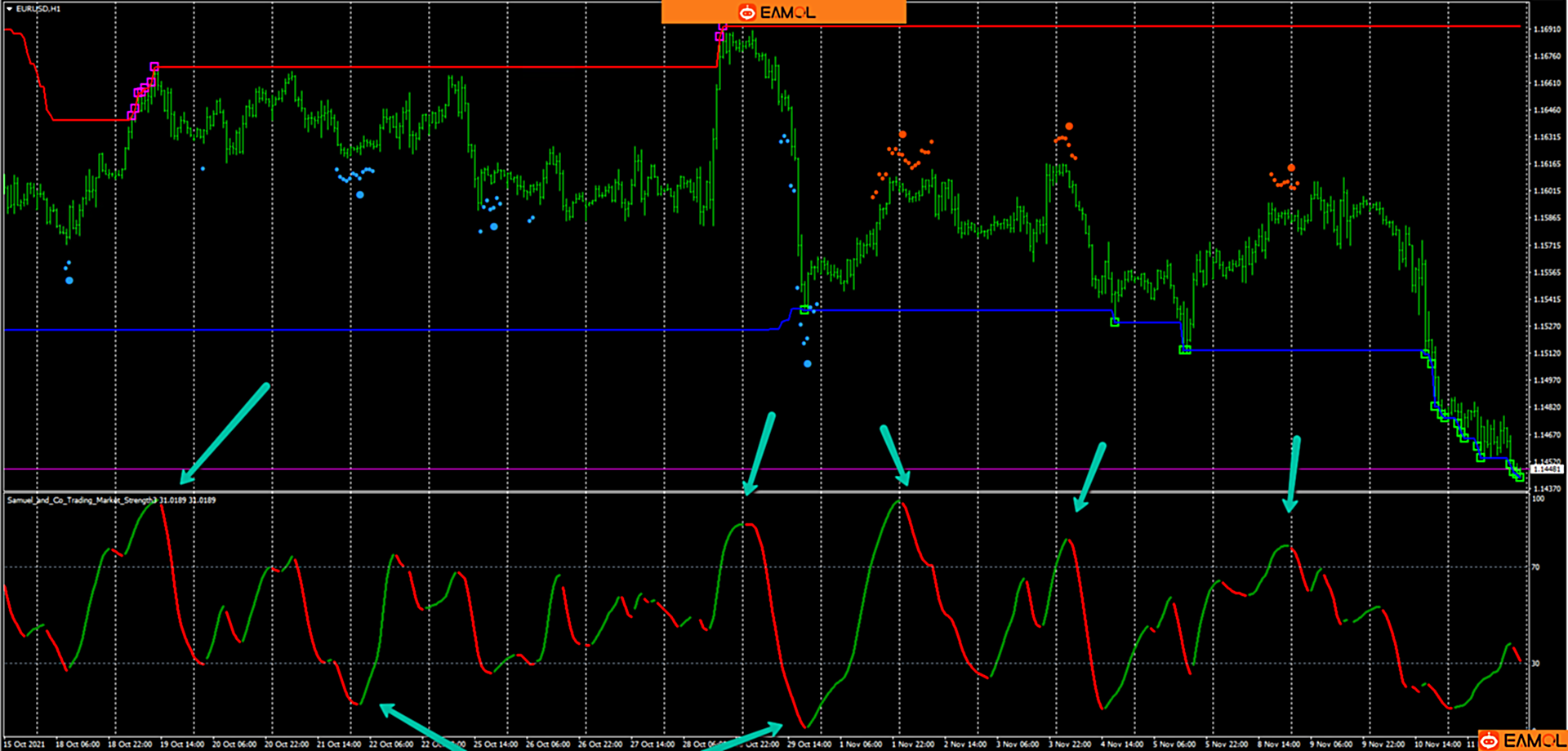1568x751 pixels.
Task: Click the EURUSD,H1 symbol title text
Action: click(38, 9)
